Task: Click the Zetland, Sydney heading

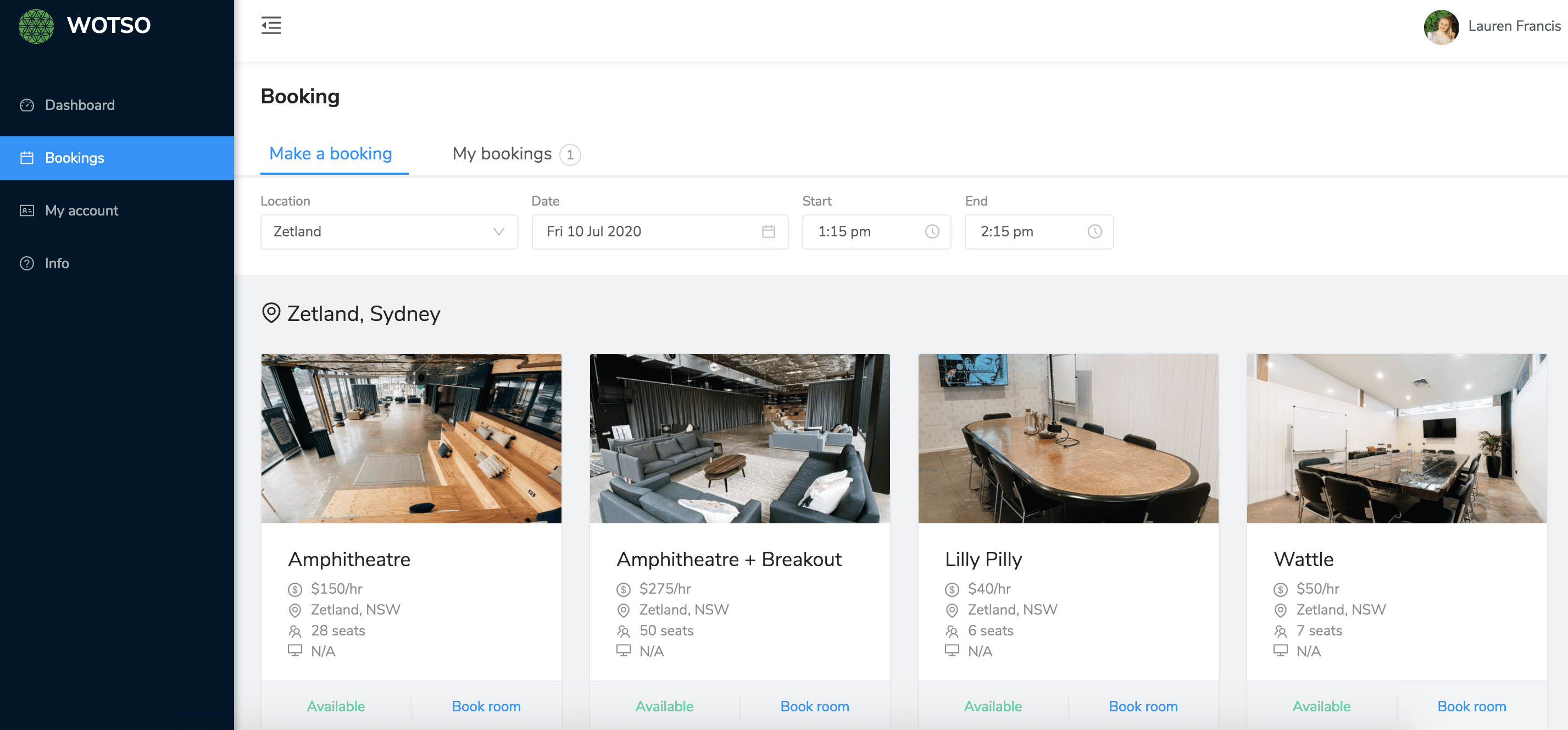Action: click(363, 313)
